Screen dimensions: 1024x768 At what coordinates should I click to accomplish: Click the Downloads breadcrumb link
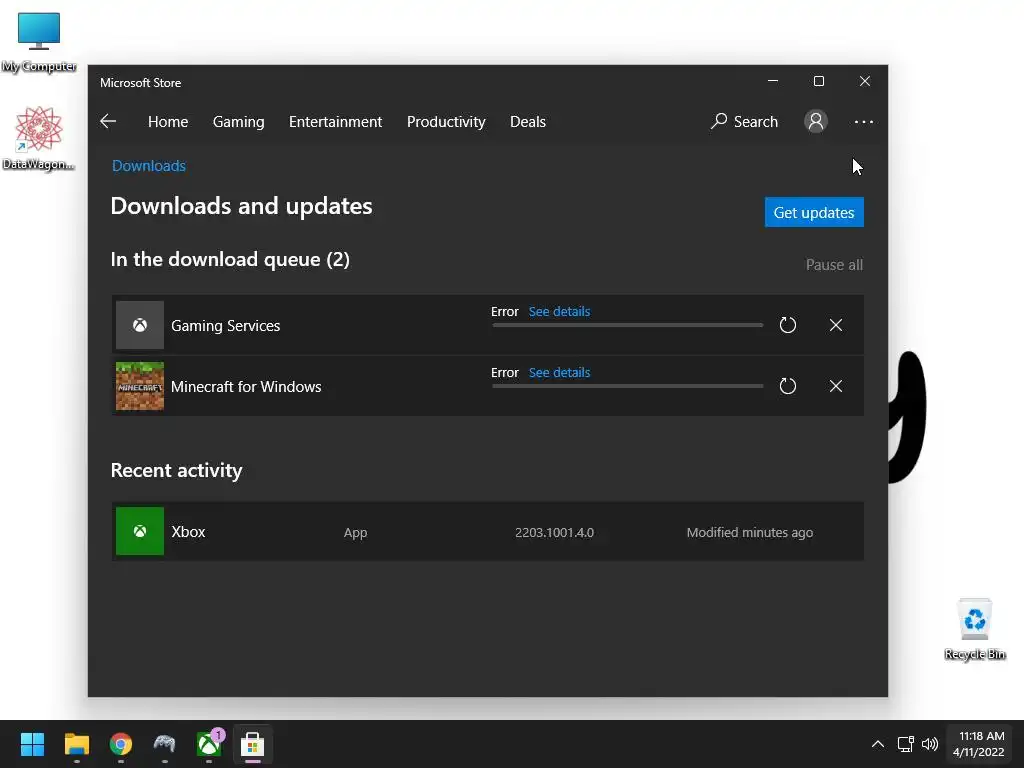point(149,166)
